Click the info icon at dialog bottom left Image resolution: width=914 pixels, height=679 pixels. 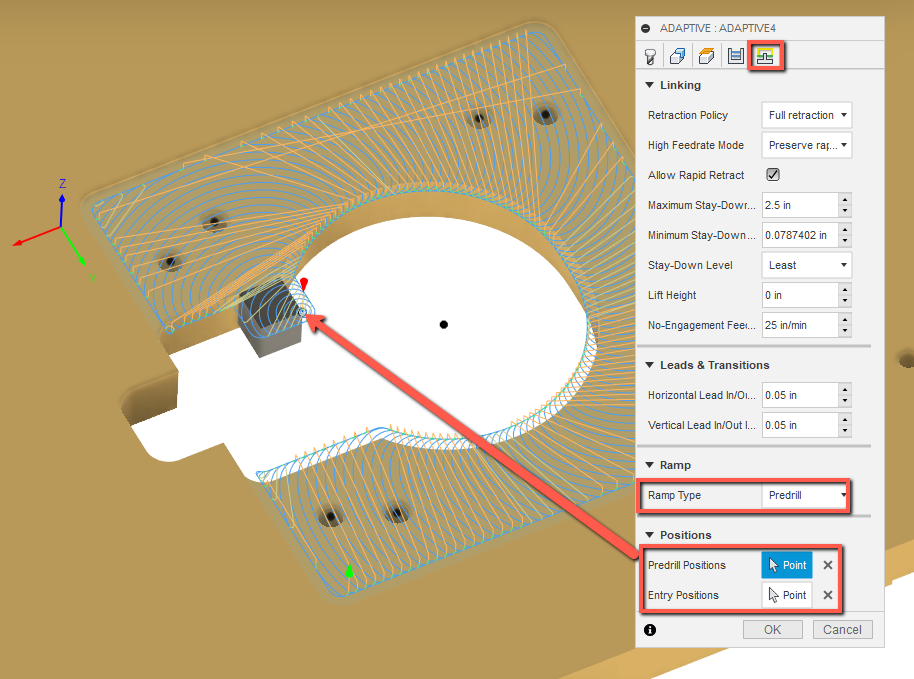click(x=650, y=629)
